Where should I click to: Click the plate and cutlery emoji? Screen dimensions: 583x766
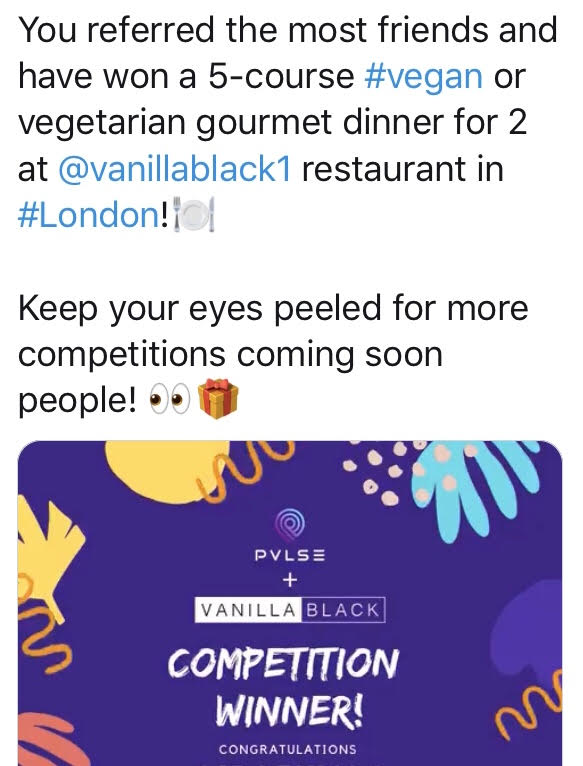point(194,214)
